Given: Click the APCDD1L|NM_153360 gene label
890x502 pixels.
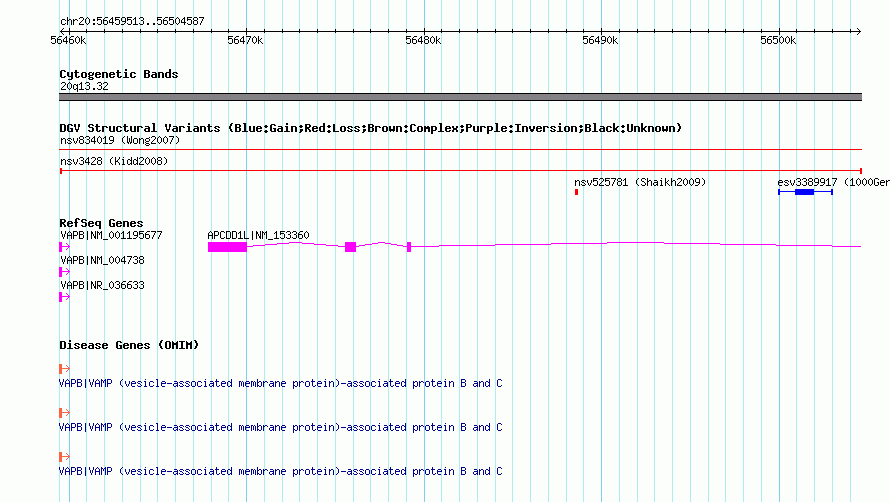Looking at the screenshot, I should (x=258, y=235).
